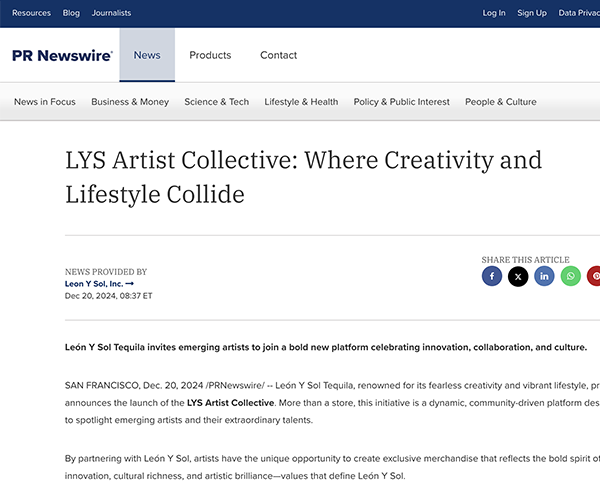Expand Science & Tech category

tap(216, 102)
